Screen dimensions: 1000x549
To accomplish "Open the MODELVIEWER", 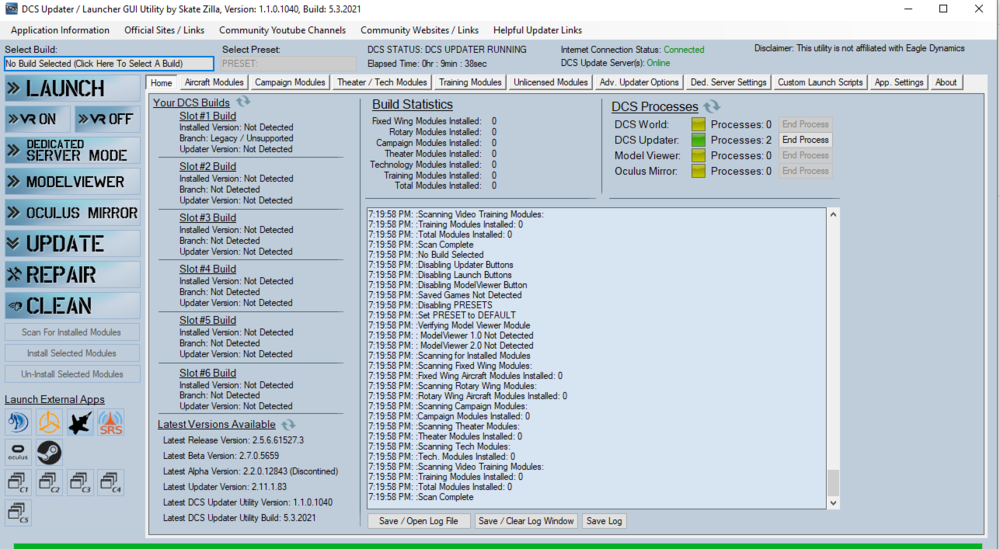I will pos(73,182).
